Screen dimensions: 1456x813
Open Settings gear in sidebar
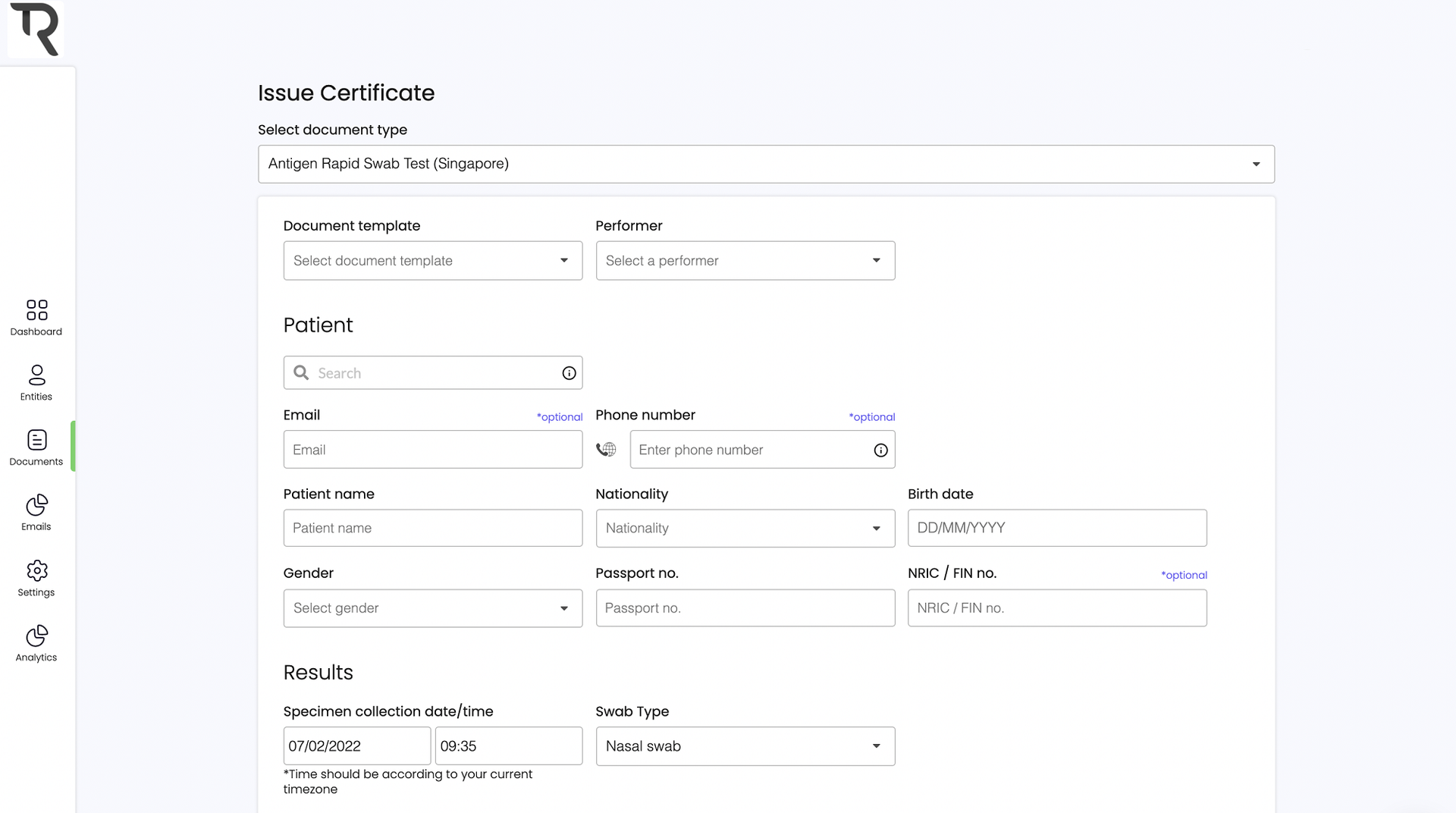click(36, 579)
